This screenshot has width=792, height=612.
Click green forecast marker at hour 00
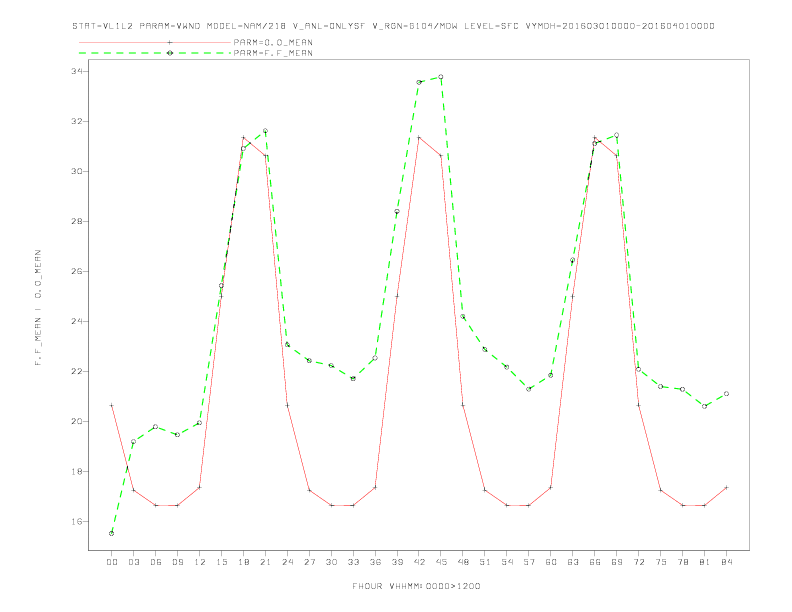(112, 533)
